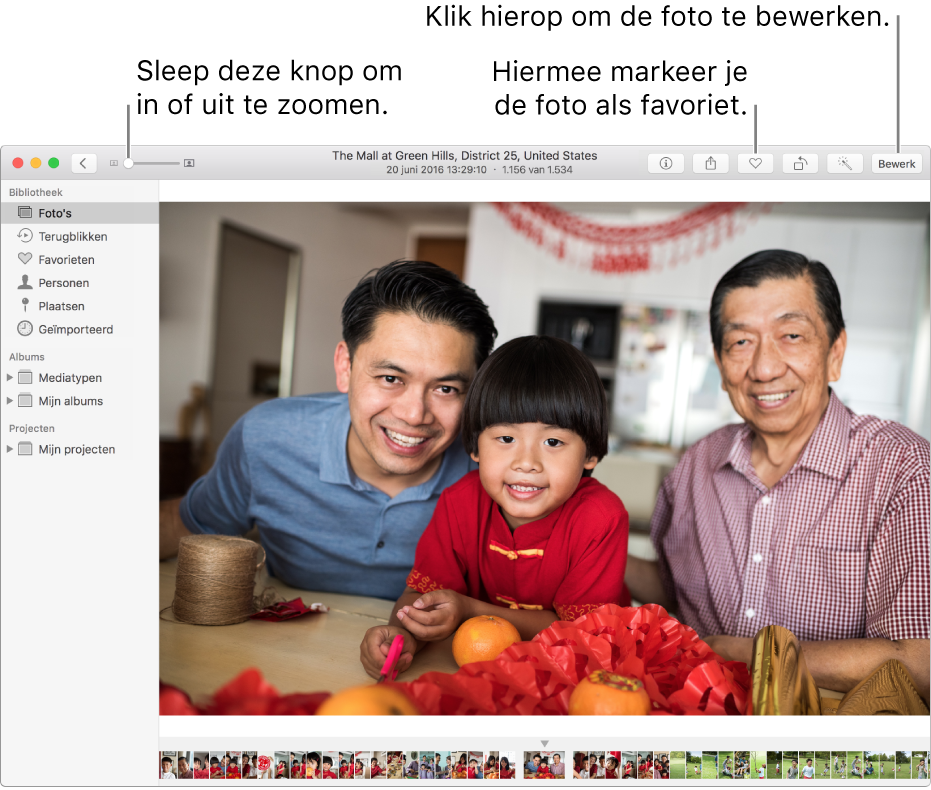
Task: Mark photo as favorite with heart icon
Action: click(x=755, y=164)
